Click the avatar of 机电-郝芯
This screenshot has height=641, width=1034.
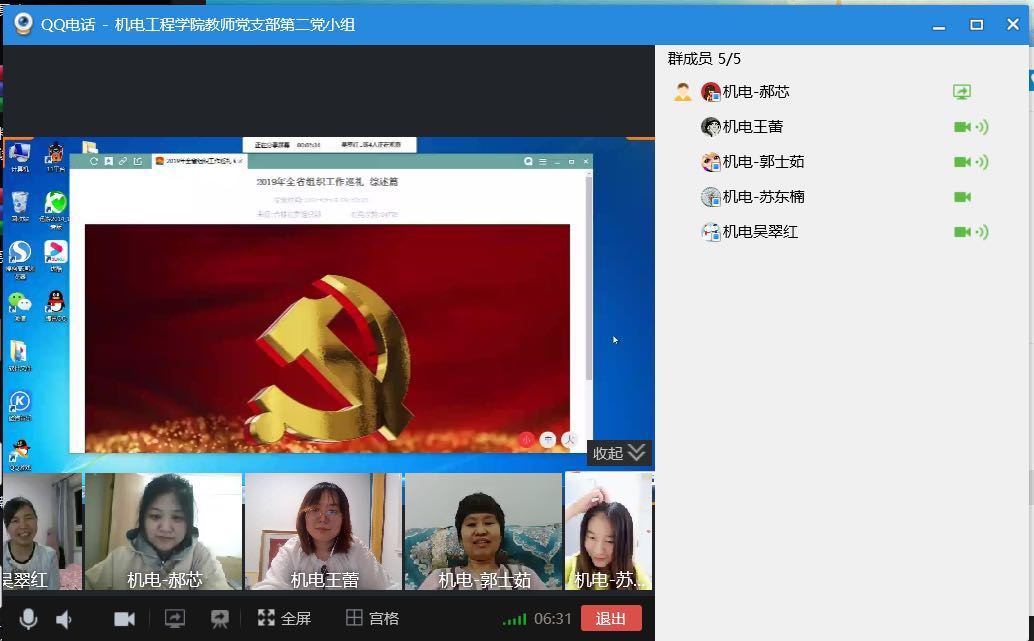pos(711,92)
